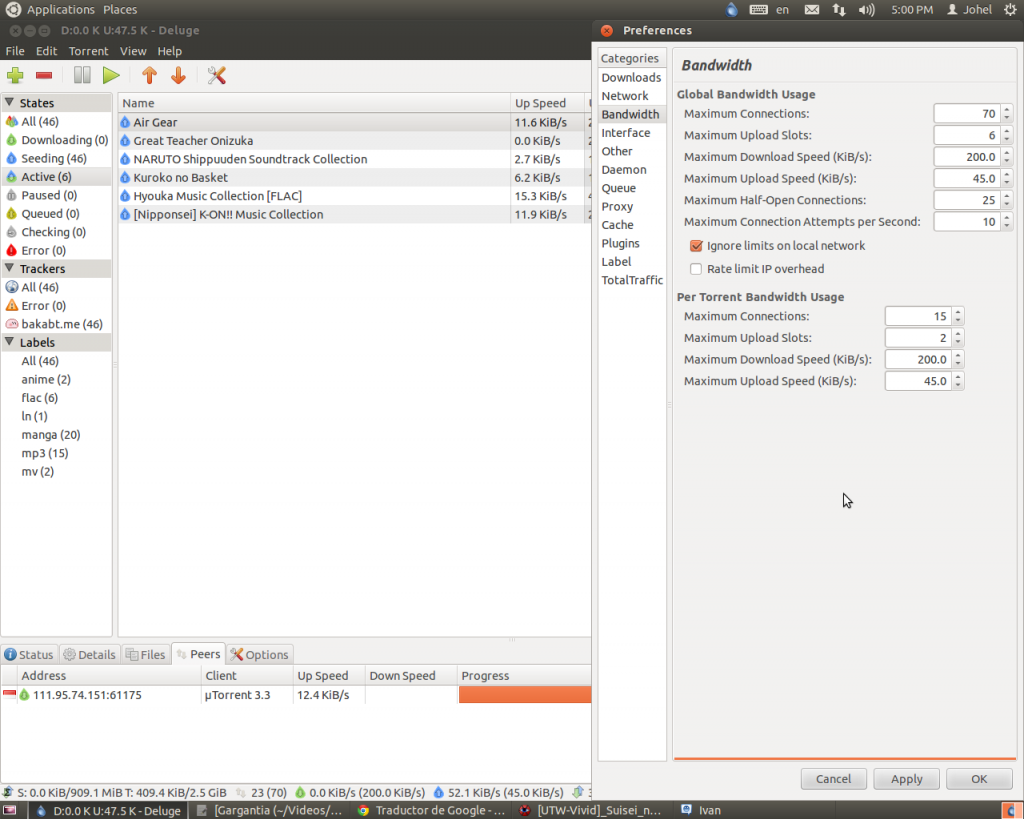Move torrent down in queue arrow icon
The image size is (1024, 819).
click(x=178, y=75)
